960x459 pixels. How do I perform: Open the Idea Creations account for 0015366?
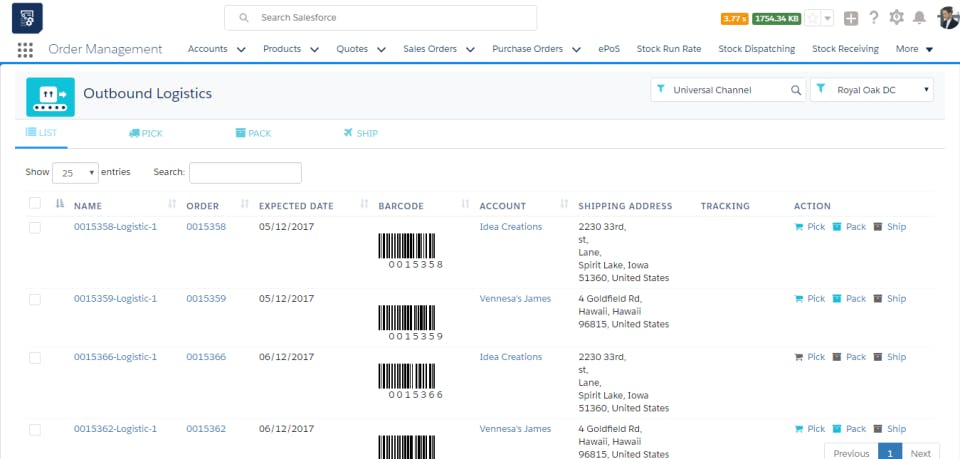[511, 357]
